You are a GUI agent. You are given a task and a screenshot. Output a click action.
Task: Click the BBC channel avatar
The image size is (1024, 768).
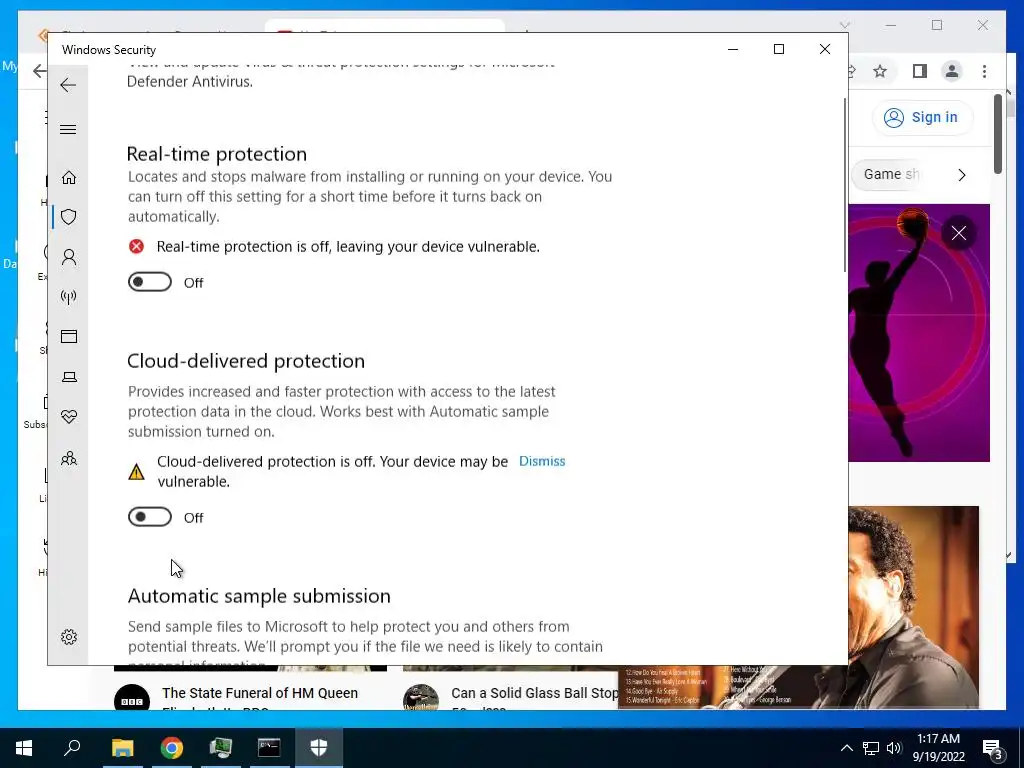[x=132, y=697]
